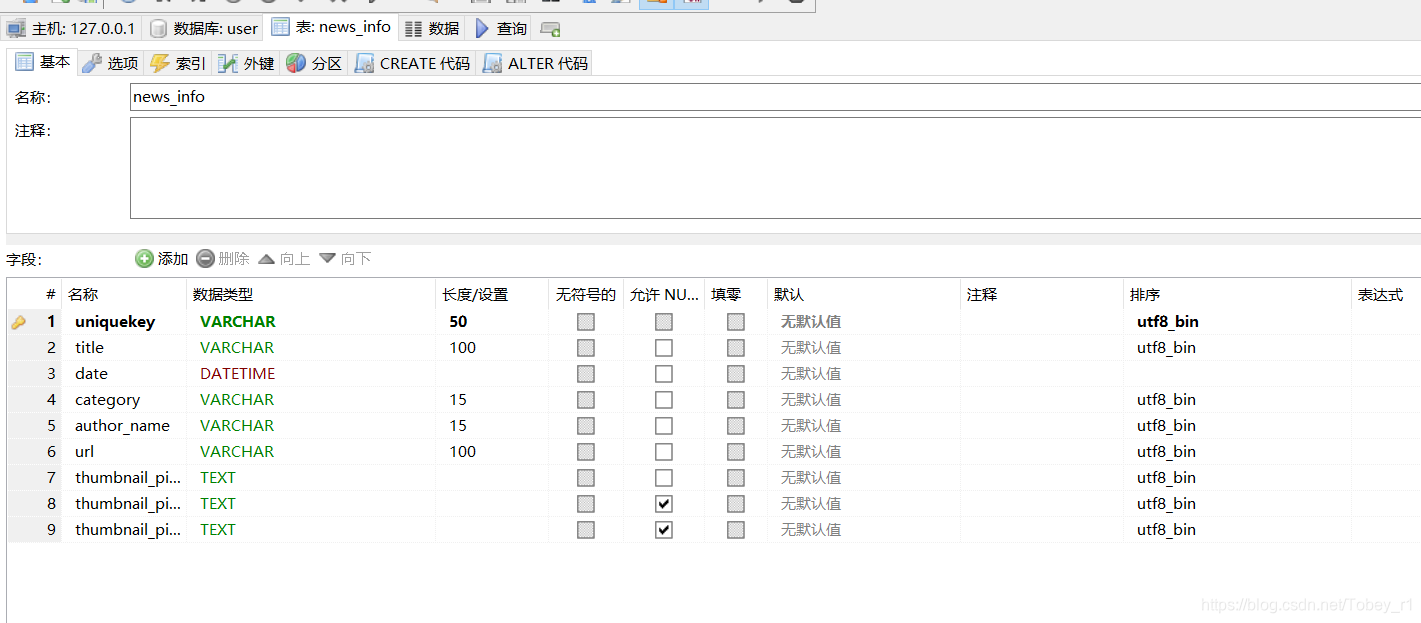The height and width of the screenshot is (623, 1421).
Task: Open 无默认值 default cell for date
Action: [x=811, y=374]
